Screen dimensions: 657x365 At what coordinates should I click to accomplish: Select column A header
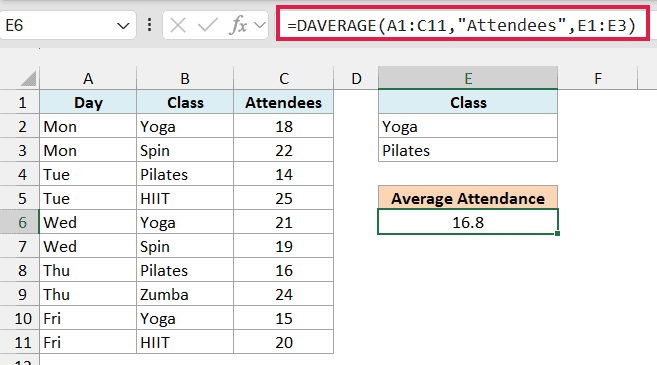pyautogui.click(x=88, y=78)
